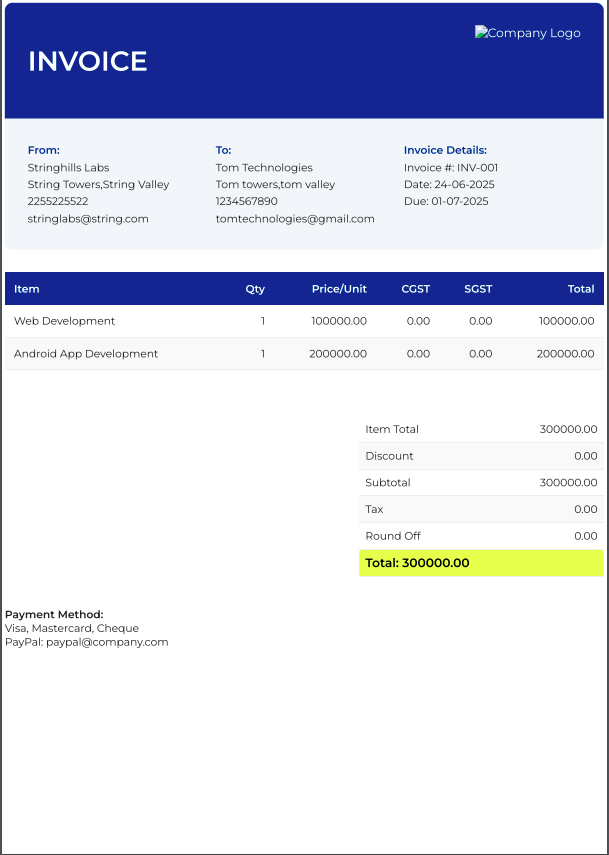Click the Discount summary row

(x=481, y=456)
